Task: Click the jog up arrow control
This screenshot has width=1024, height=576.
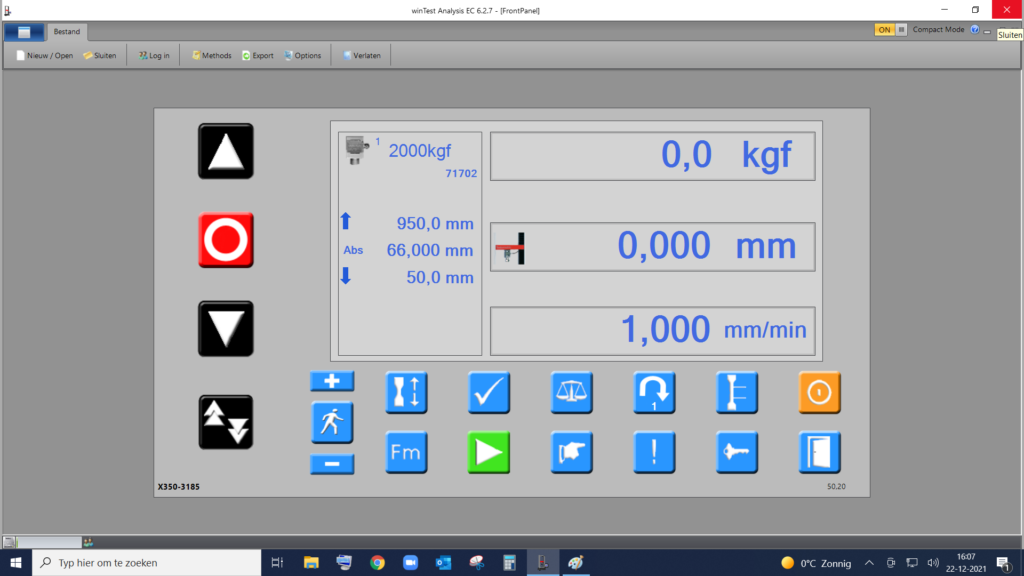Action: [225, 151]
